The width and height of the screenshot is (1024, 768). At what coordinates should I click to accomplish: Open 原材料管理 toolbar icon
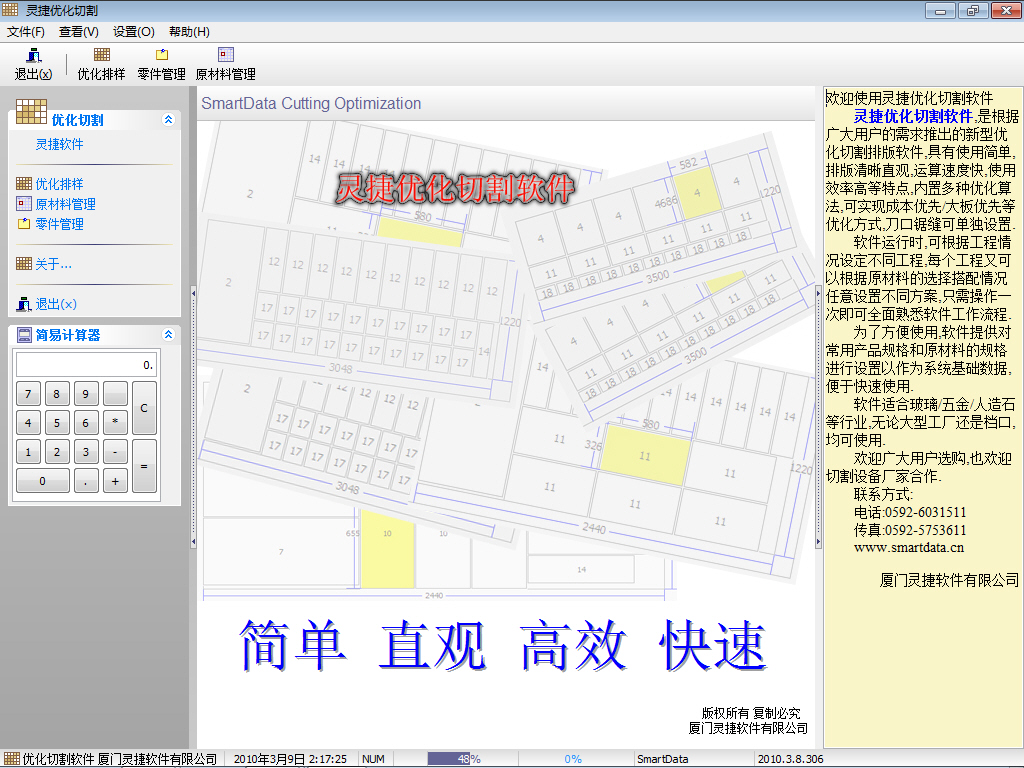click(x=225, y=55)
